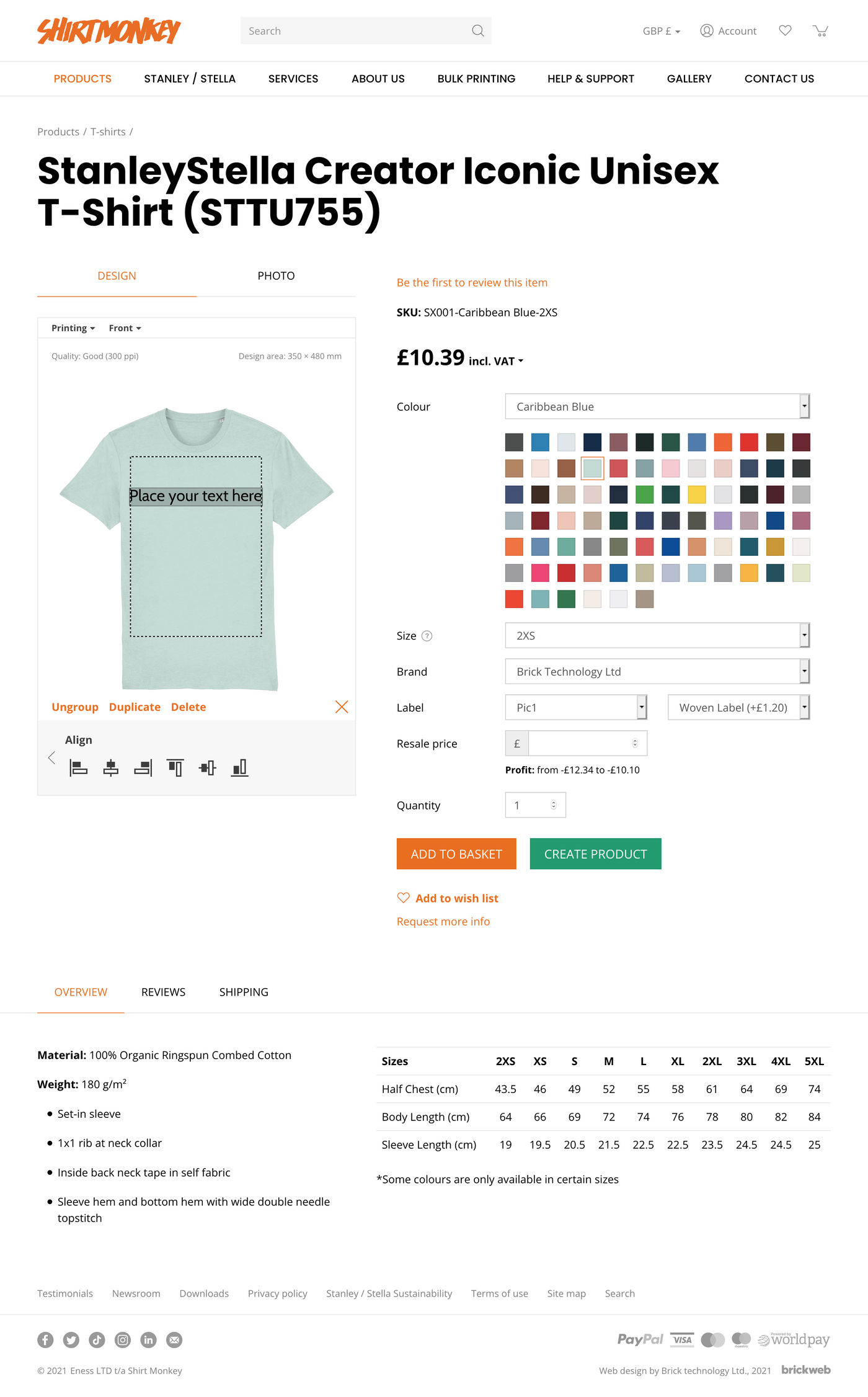Image resolution: width=868 pixels, height=1397 pixels.
Task: Open the GBP £ currency selector
Action: click(x=661, y=31)
